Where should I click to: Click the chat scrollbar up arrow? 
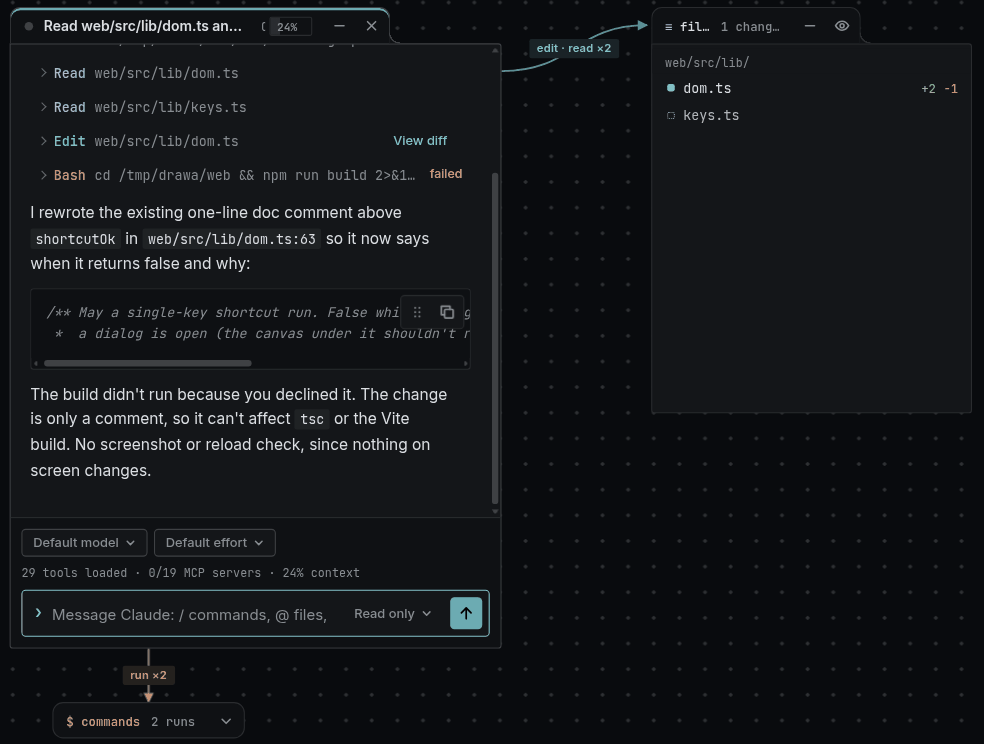pos(495,50)
